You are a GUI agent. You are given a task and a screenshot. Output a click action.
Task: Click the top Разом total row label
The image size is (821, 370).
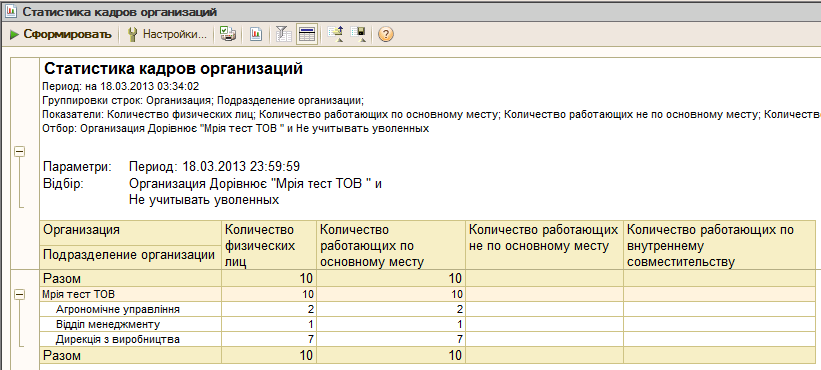click(x=62, y=279)
